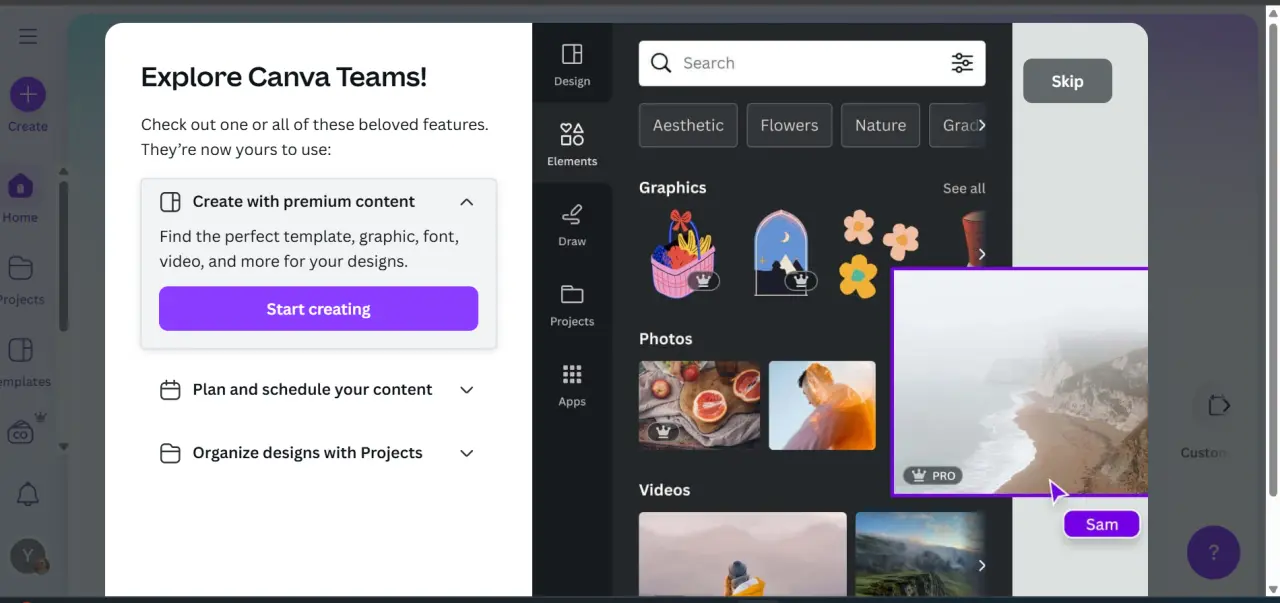
Task: Advance Graphics row with the arrow
Action: pos(982,254)
